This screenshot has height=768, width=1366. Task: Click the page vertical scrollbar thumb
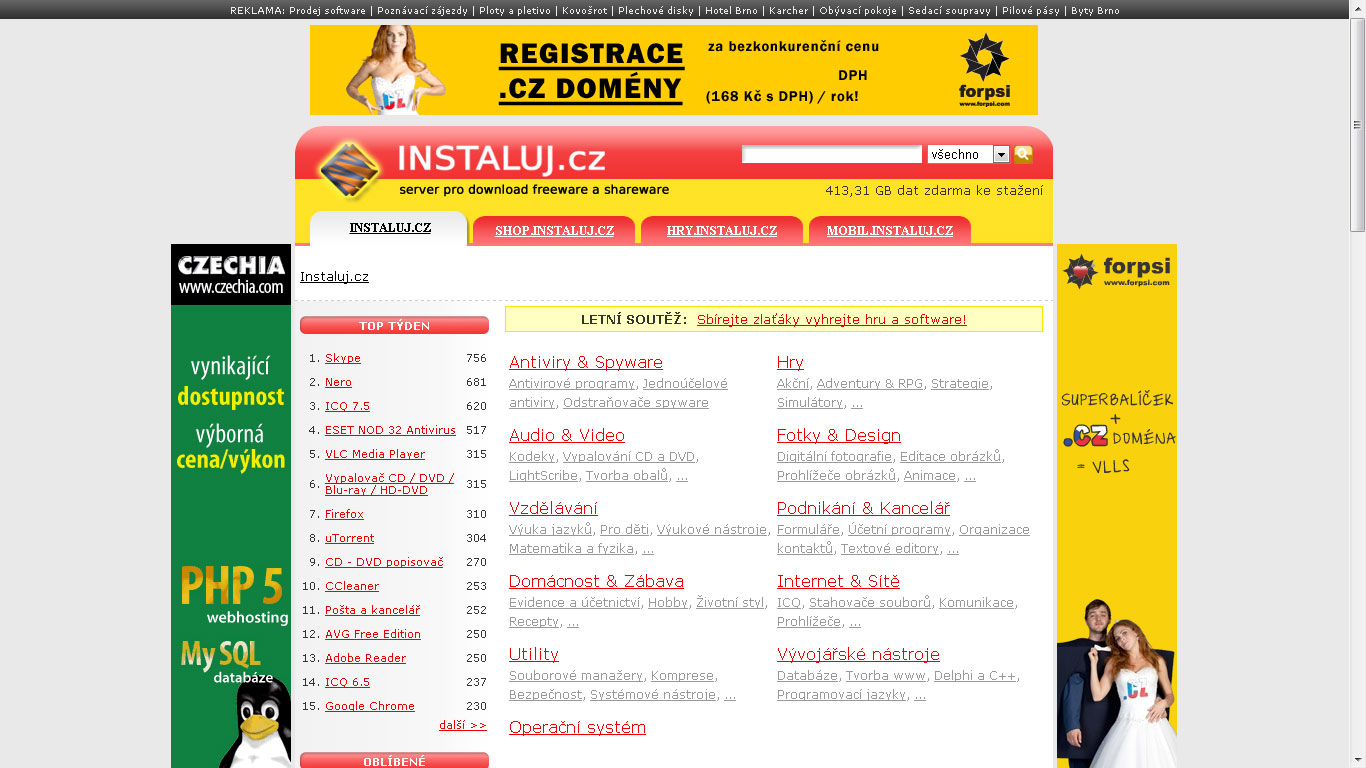[x=1357, y=125]
